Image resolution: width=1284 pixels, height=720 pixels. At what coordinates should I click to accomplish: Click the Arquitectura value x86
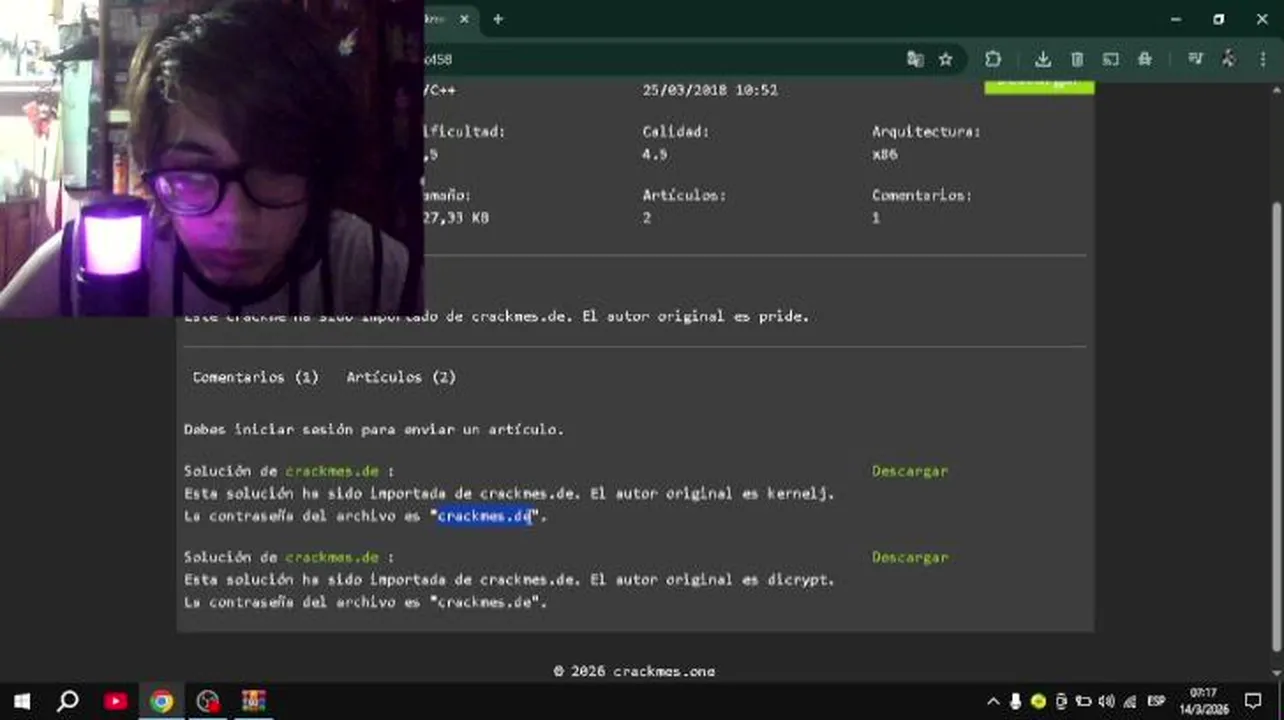click(884, 154)
